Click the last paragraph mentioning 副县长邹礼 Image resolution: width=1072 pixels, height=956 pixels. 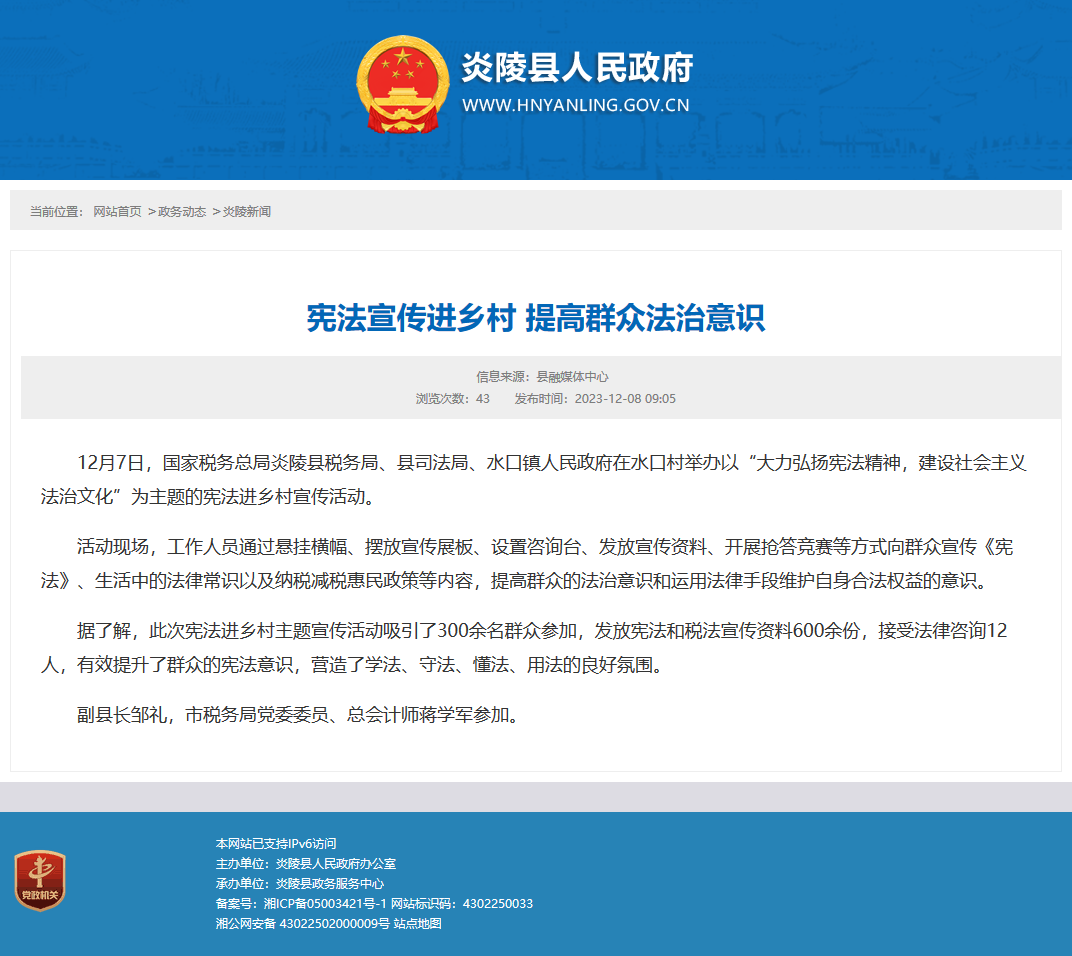(x=300, y=715)
